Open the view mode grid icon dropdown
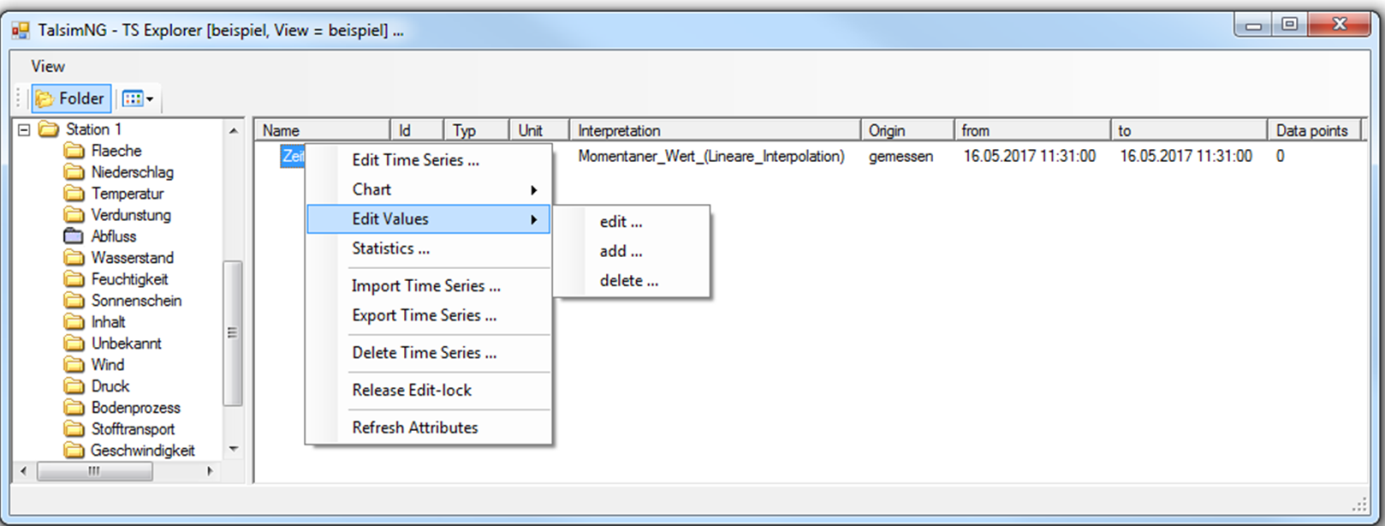 (x=138, y=99)
